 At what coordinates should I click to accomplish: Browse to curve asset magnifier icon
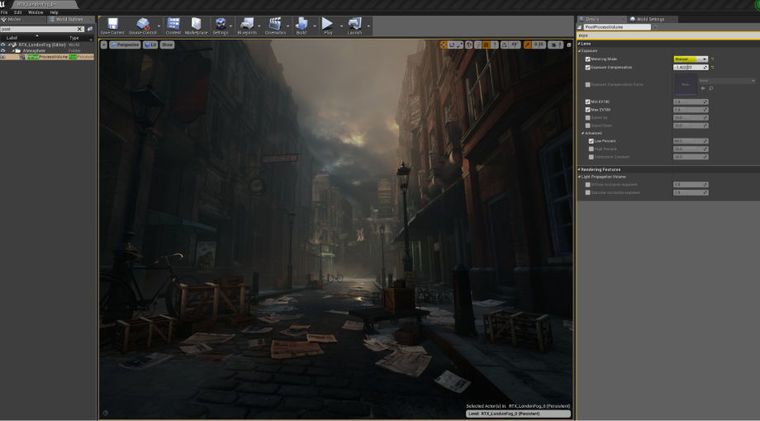pyautogui.click(x=711, y=88)
